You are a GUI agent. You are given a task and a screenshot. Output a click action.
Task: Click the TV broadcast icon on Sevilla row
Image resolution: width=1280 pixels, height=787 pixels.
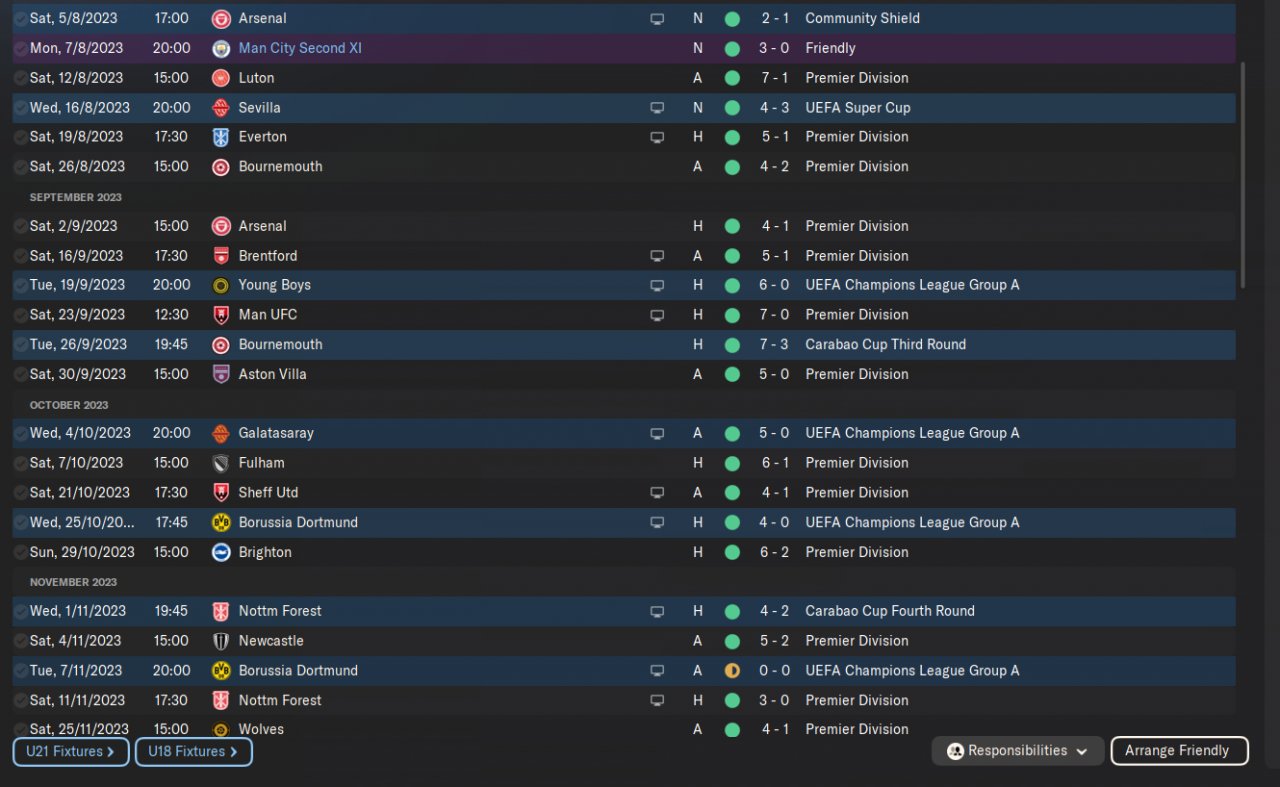click(657, 108)
